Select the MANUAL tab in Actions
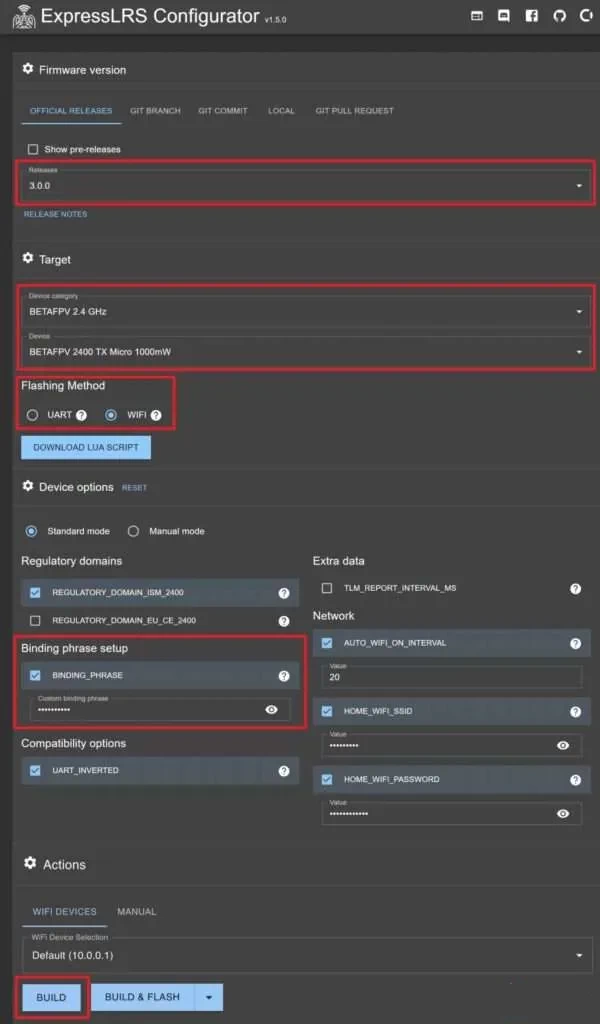This screenshot has height=1024, width=600. (136, 912)
